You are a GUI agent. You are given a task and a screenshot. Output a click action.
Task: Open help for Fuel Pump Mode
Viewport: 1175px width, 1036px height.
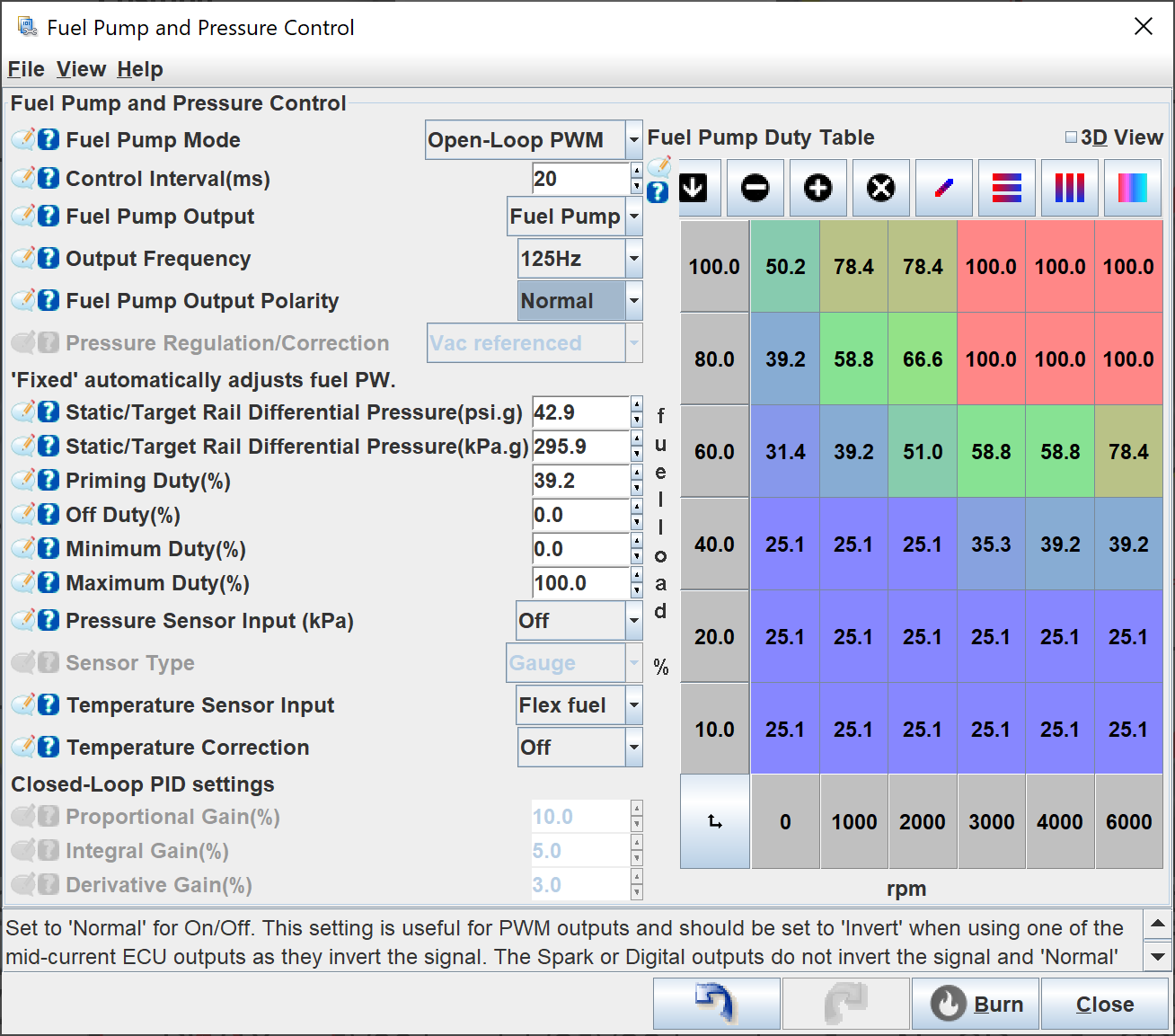[x=49, y=139]
